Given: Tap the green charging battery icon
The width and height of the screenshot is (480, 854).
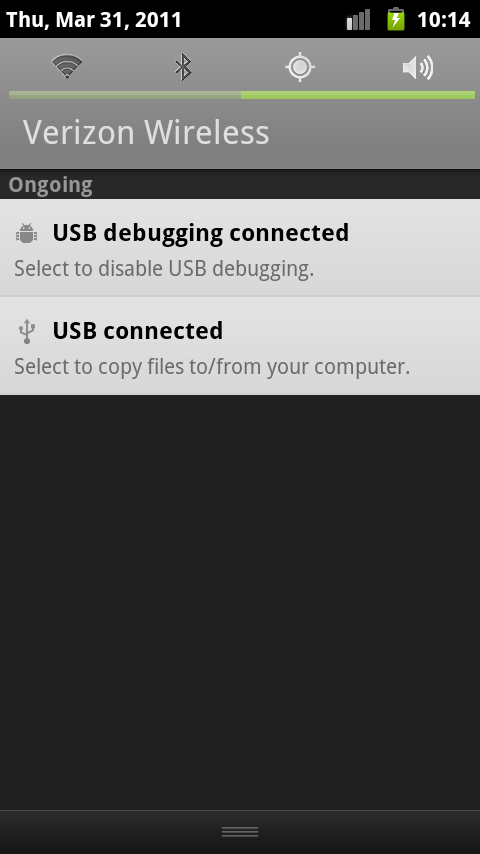Looking at the screenshot, I should (x=396, y=19).
